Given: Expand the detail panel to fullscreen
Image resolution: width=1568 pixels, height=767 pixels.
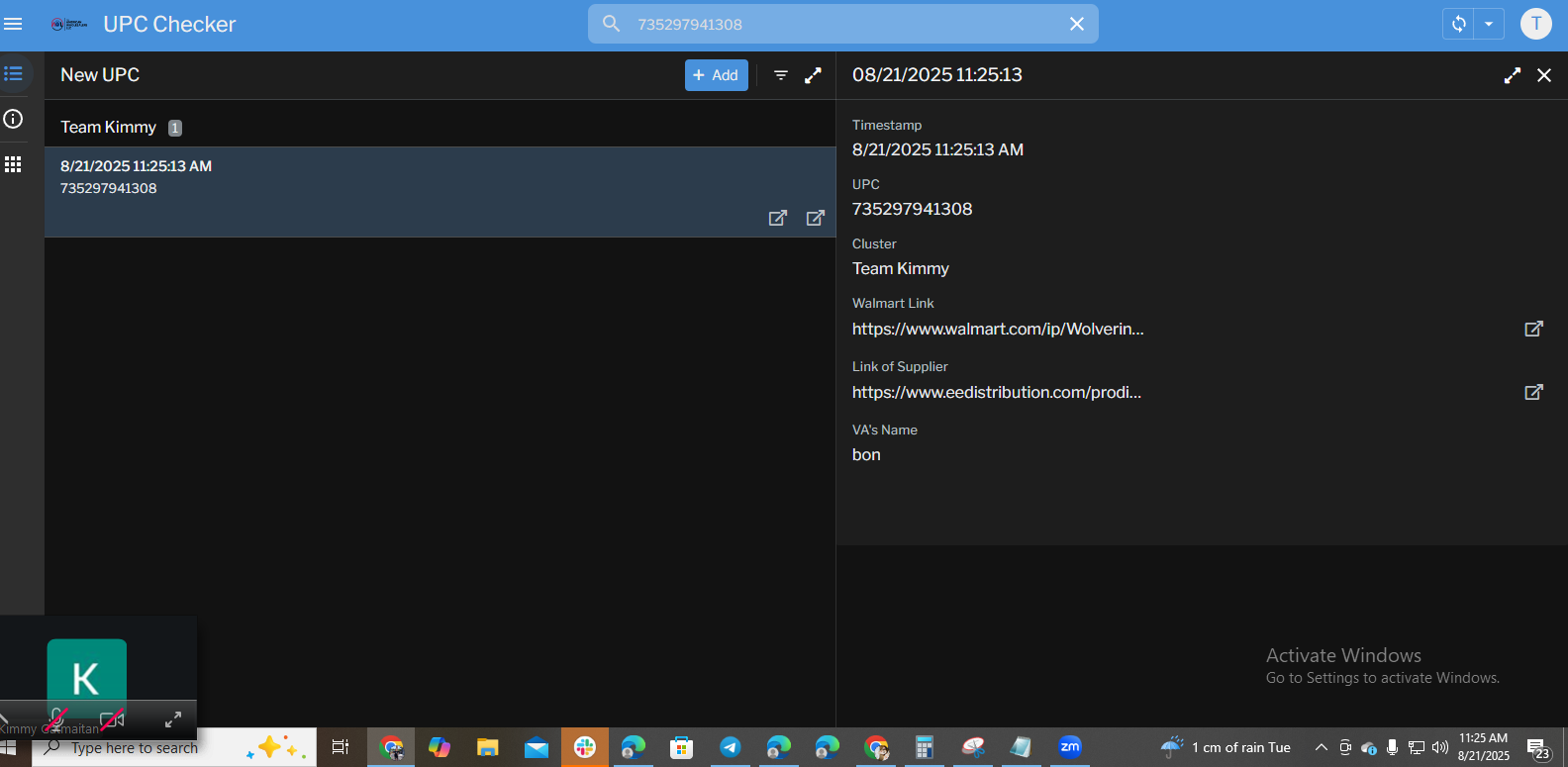Looking at the screenshot, I should pos(1512,75).
